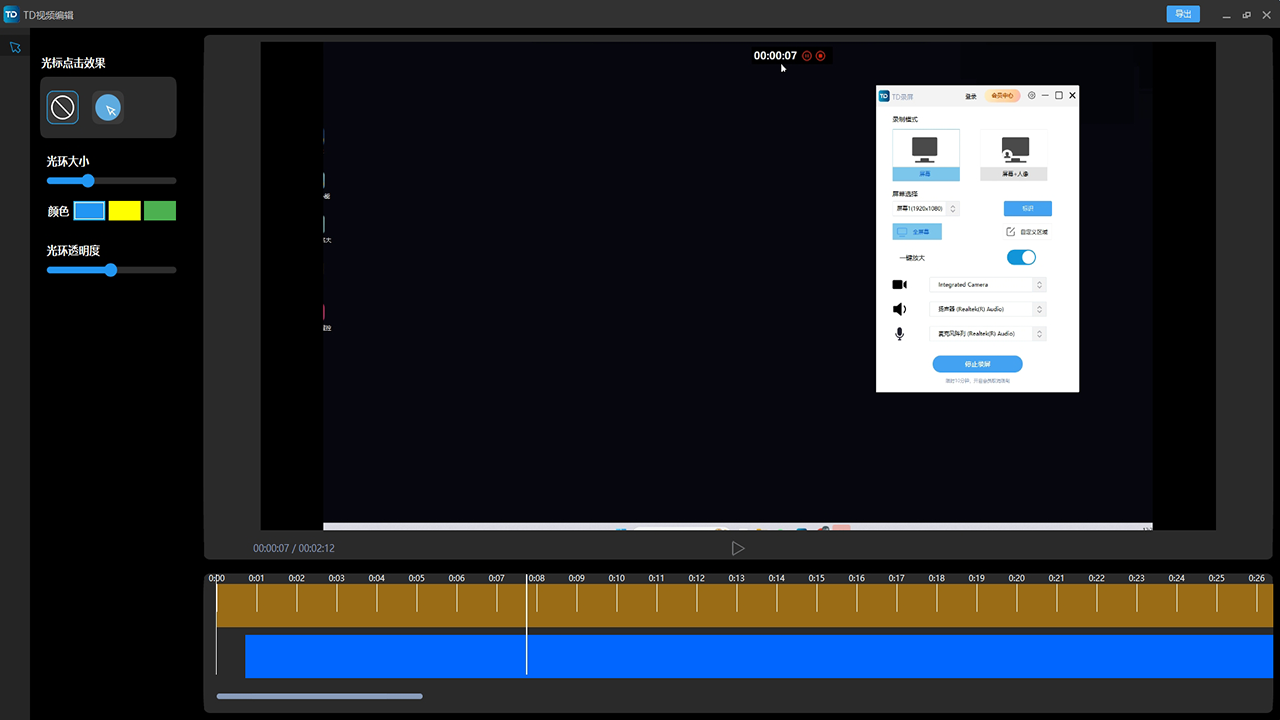Open the 扬声器 Realtek Audio dropdown

pyautogui.click(x=987, y=310)
